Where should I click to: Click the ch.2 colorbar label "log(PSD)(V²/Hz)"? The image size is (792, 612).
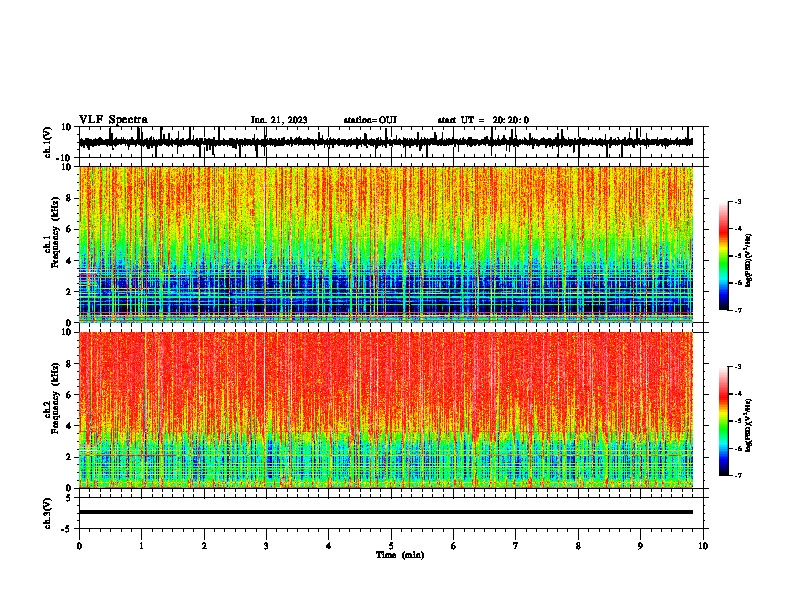tap(748, 425)
